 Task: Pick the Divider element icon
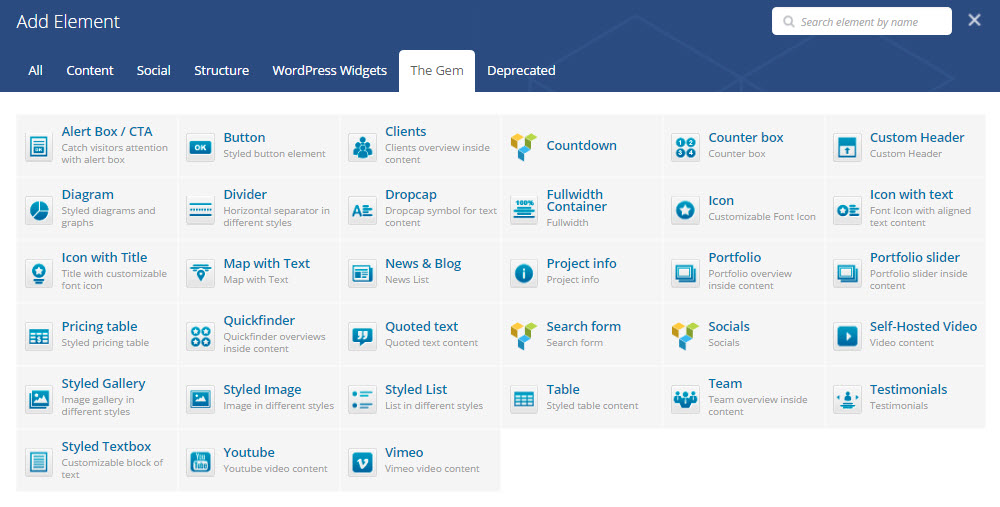click(x=200, y=210)
